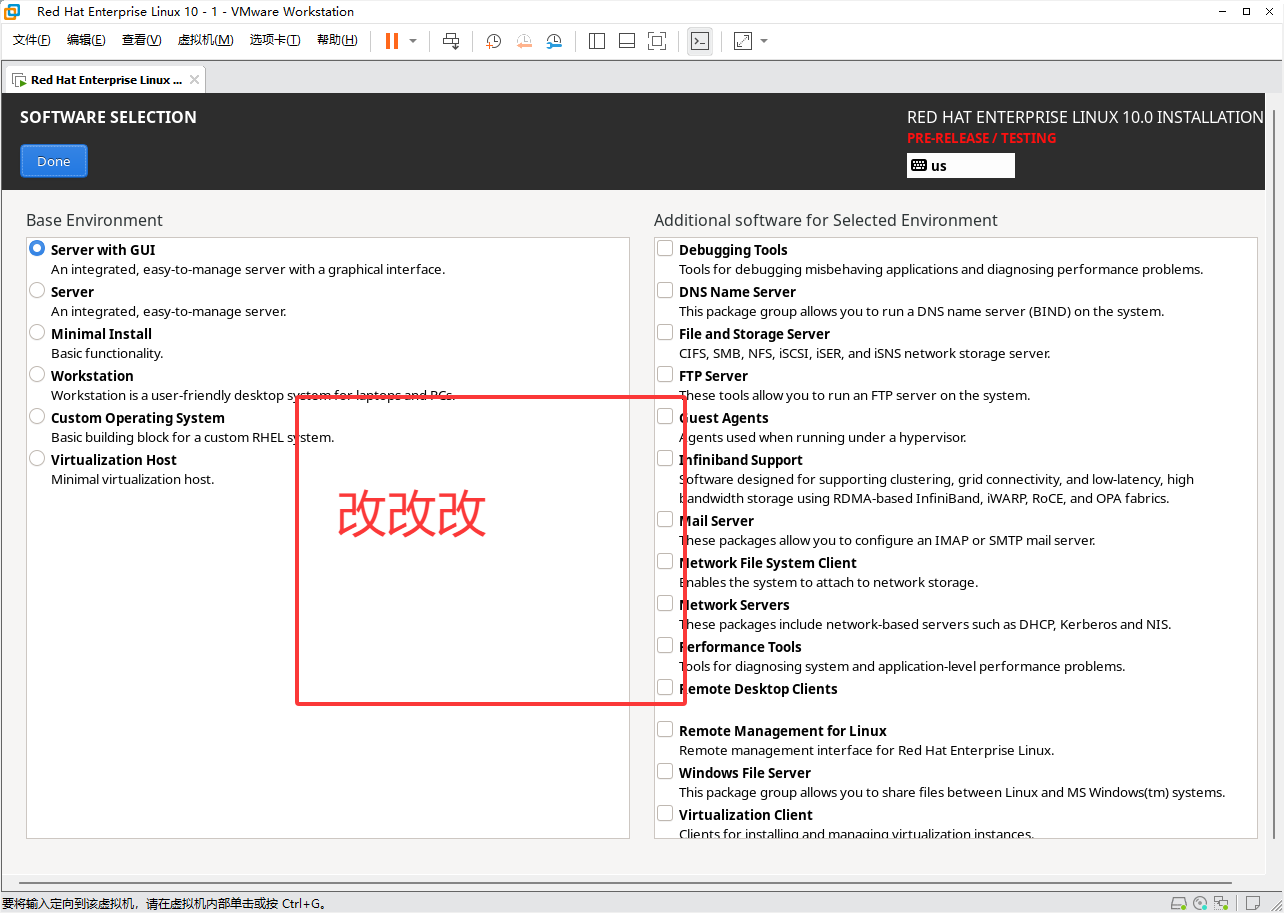This screenshot has width=1284, height=913.
Task: Open the 查看(V) menu
Action: point(141,40)
